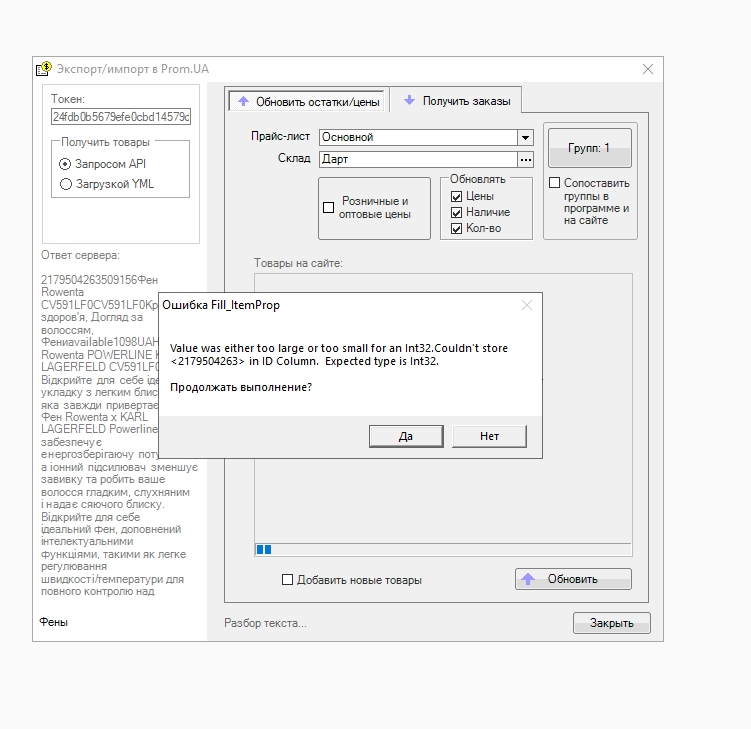Uncheck the Цены checkbox
Viewport: 751px width, 729px height.
(456, 197)
